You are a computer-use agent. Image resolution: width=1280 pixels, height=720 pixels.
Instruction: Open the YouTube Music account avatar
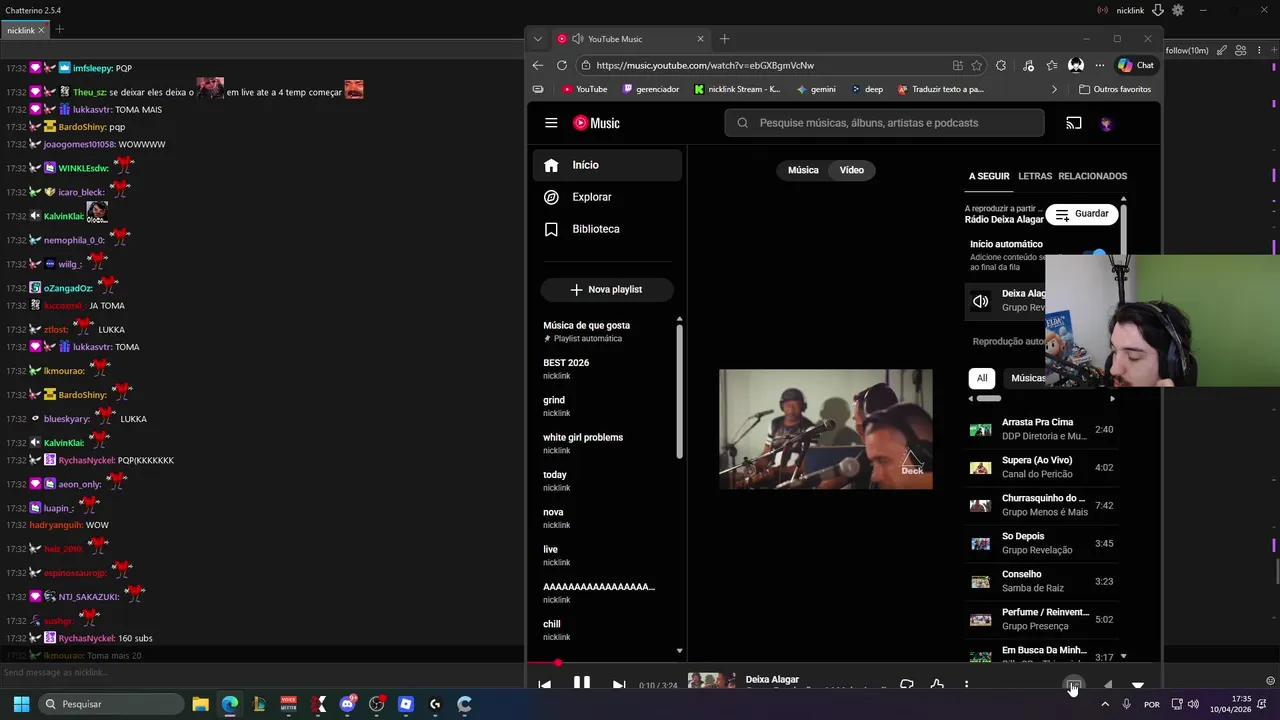pyautogui.click(x=1106, y=124)
